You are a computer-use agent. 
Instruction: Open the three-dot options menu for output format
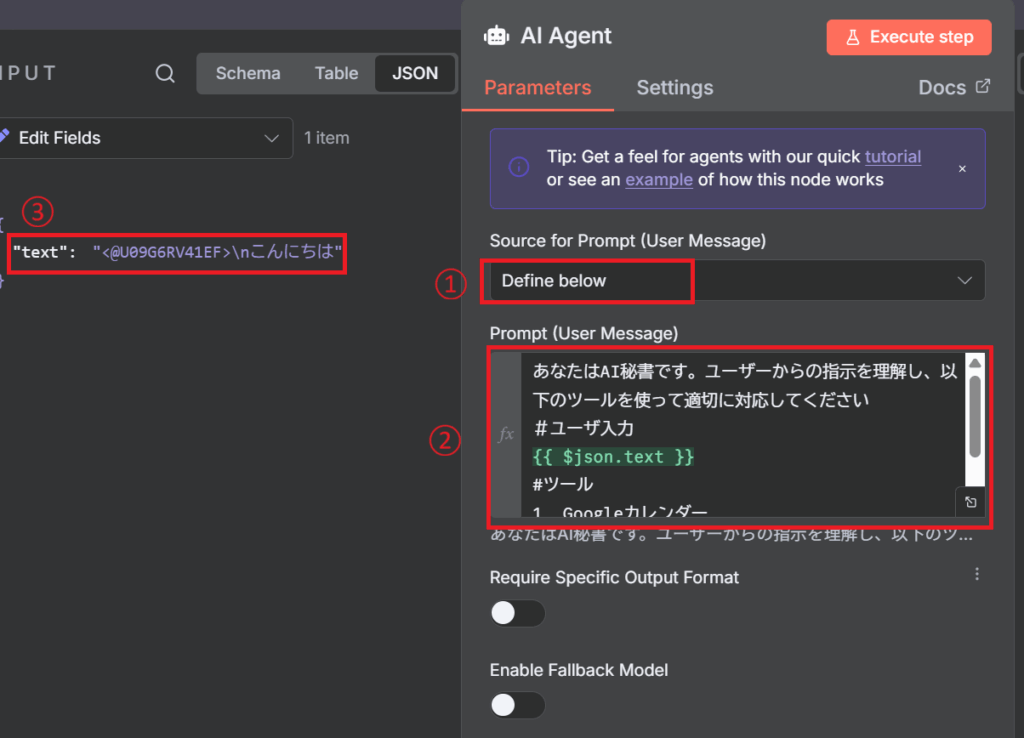(977, 574)
